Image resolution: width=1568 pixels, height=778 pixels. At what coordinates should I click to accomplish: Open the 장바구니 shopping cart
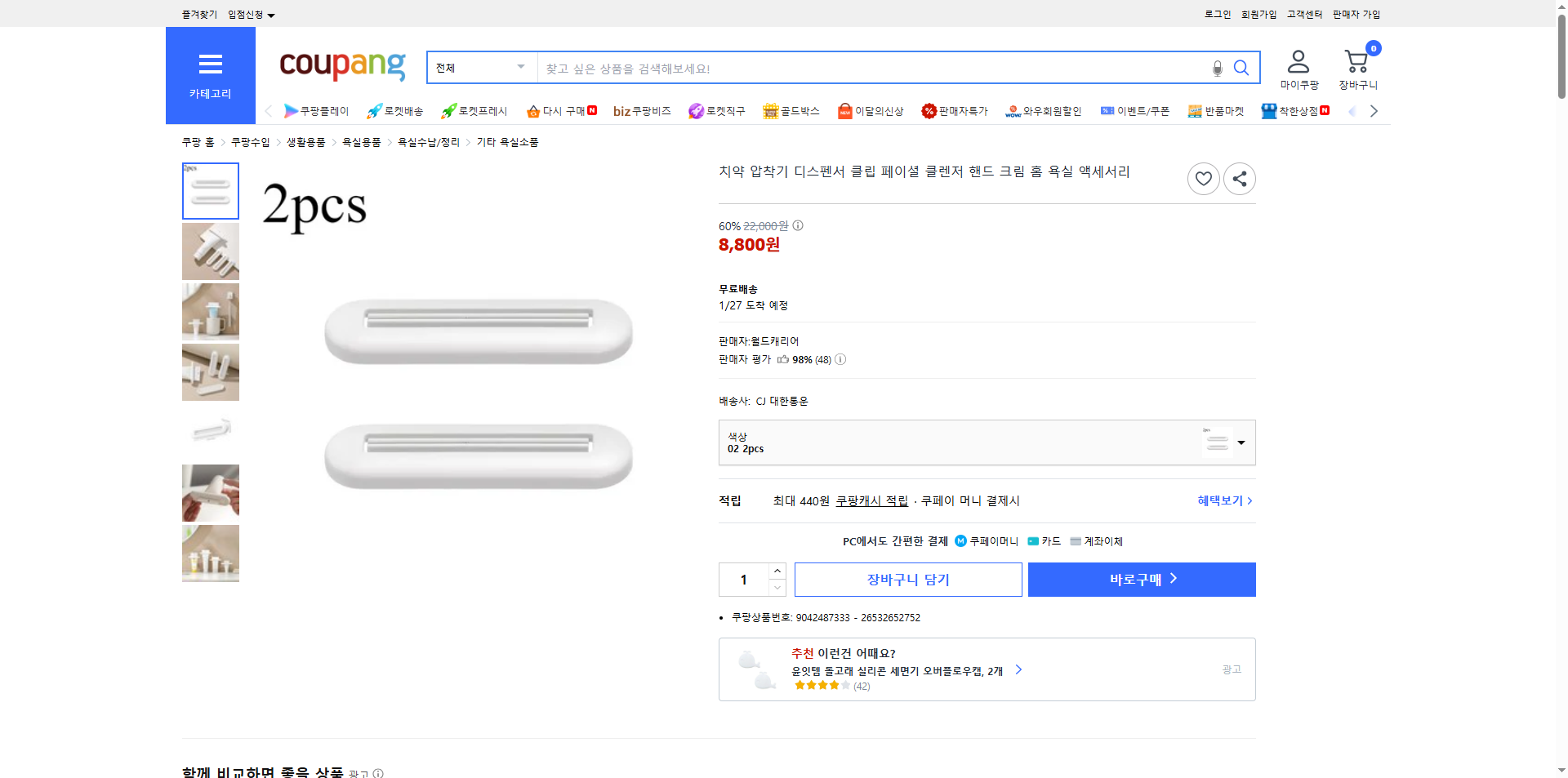point(1356,61)
